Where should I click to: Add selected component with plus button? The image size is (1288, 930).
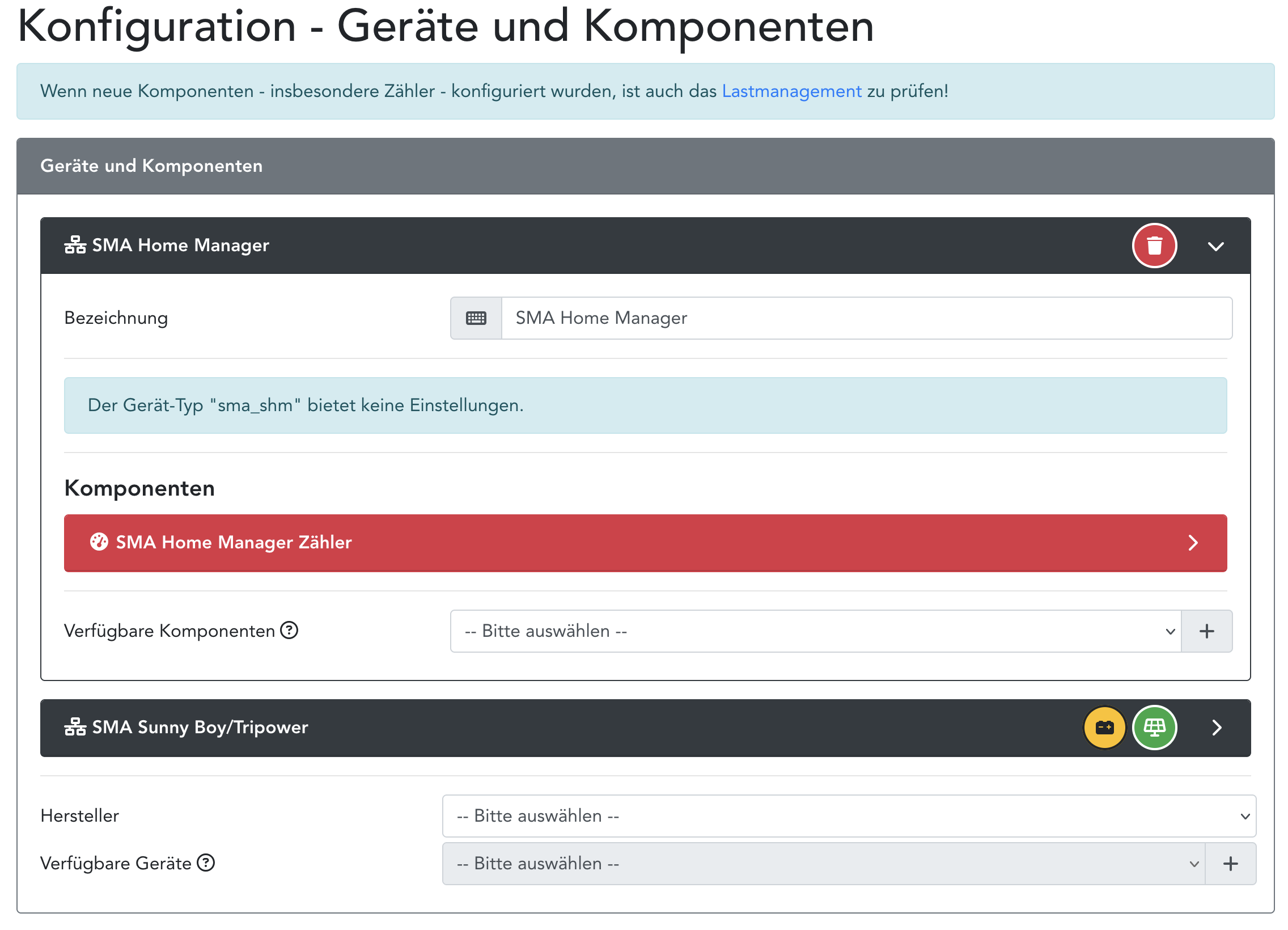coord(1206,631)
